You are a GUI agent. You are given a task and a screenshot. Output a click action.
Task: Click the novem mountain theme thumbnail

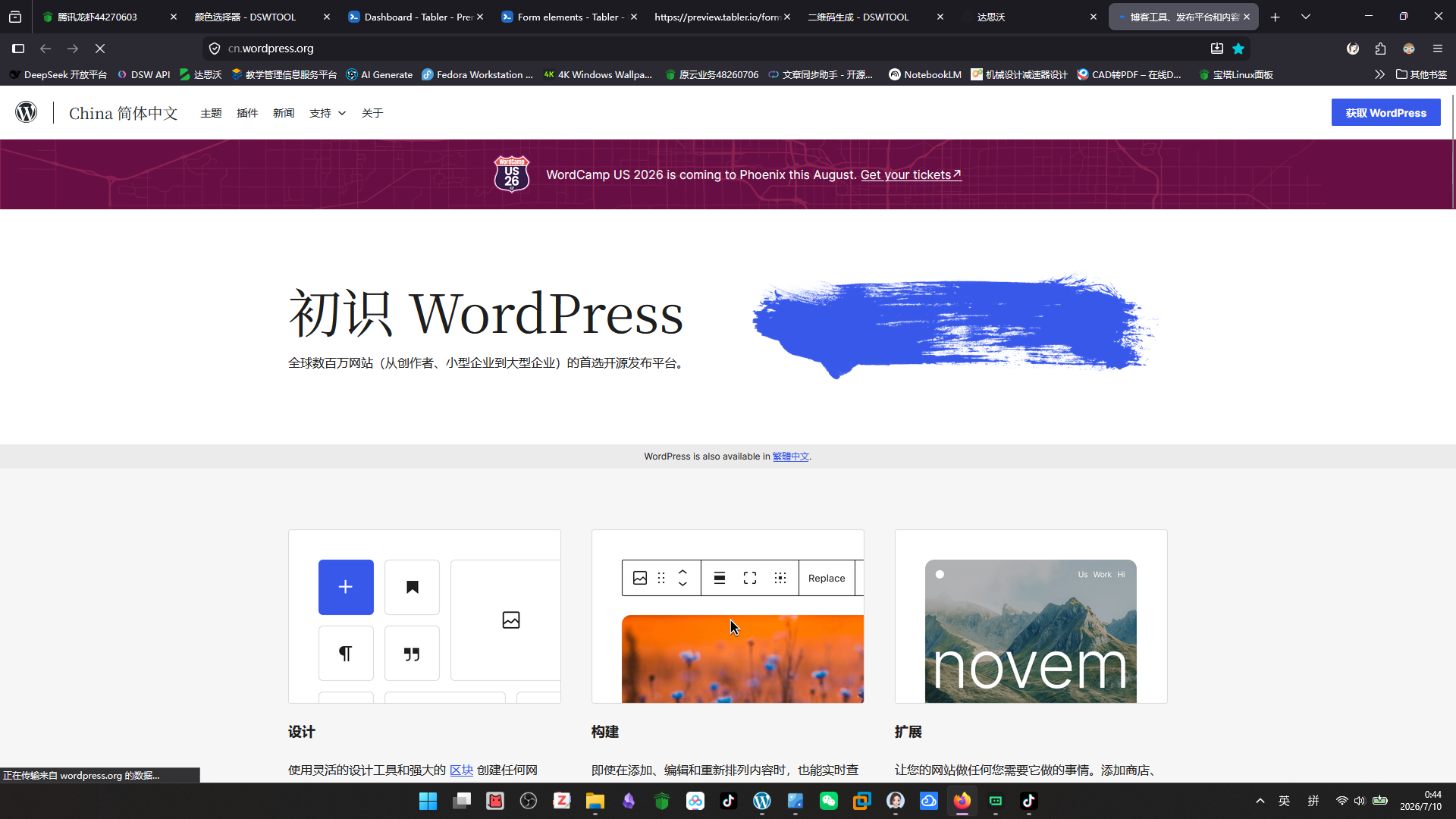[x=1031, y=631]
